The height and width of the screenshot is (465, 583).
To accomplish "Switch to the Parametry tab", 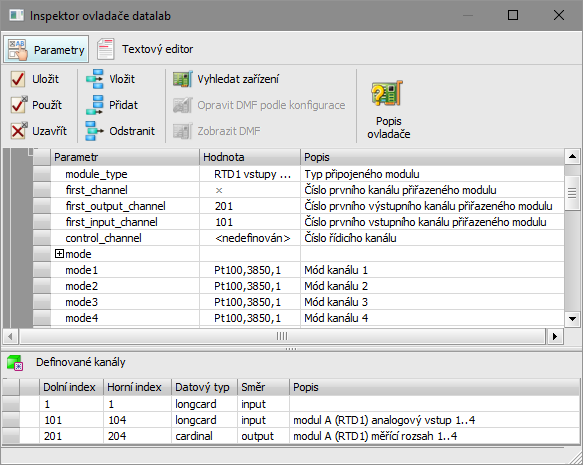I will tap(46, 49).
